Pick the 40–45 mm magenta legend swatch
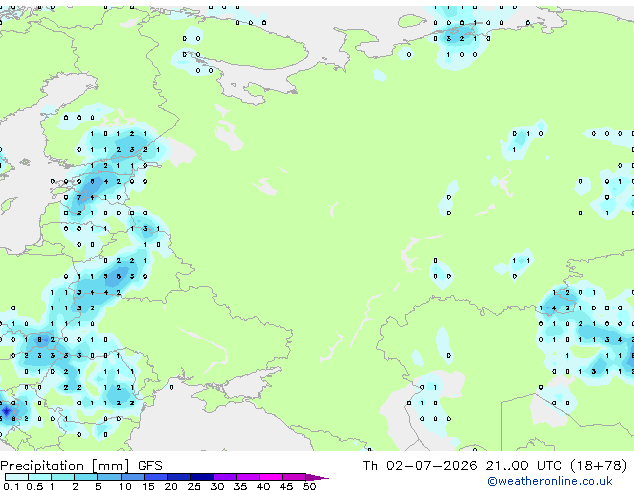This screenshot has height=490, width=634. coord(271,477)
